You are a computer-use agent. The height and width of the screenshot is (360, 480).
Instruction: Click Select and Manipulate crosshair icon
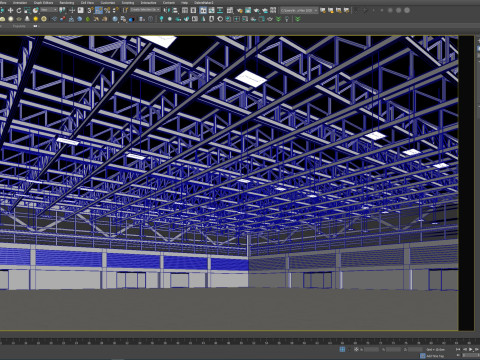pyautogui.click(x=72, y=10)
